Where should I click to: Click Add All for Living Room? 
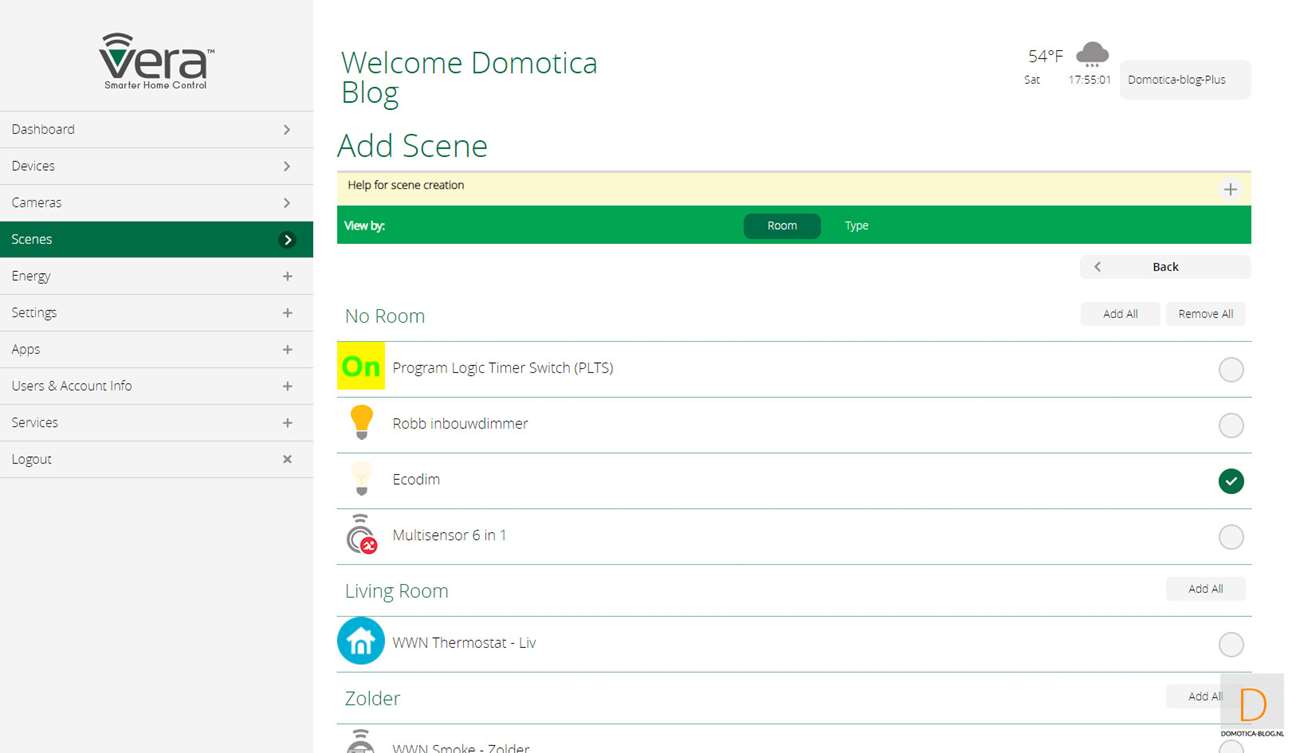pyautogui.click(x=1205, y=589)
